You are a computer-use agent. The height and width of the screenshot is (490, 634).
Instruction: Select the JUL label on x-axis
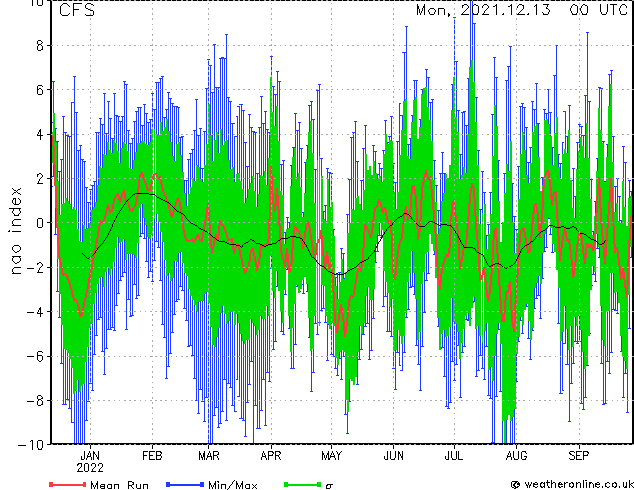[x=454, y=456]
